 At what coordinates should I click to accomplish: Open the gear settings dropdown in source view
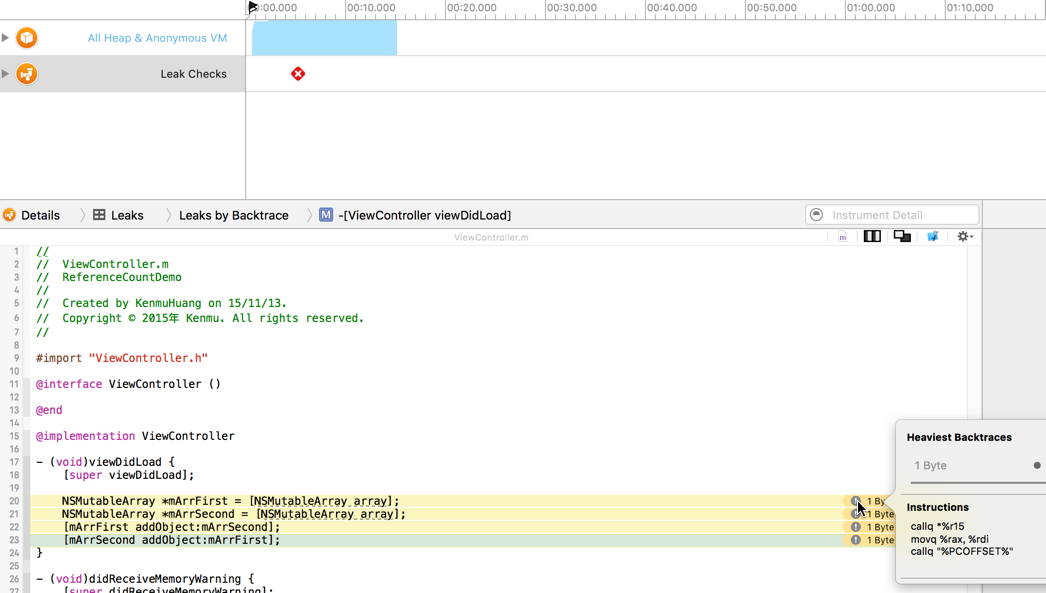coord(964,237)
